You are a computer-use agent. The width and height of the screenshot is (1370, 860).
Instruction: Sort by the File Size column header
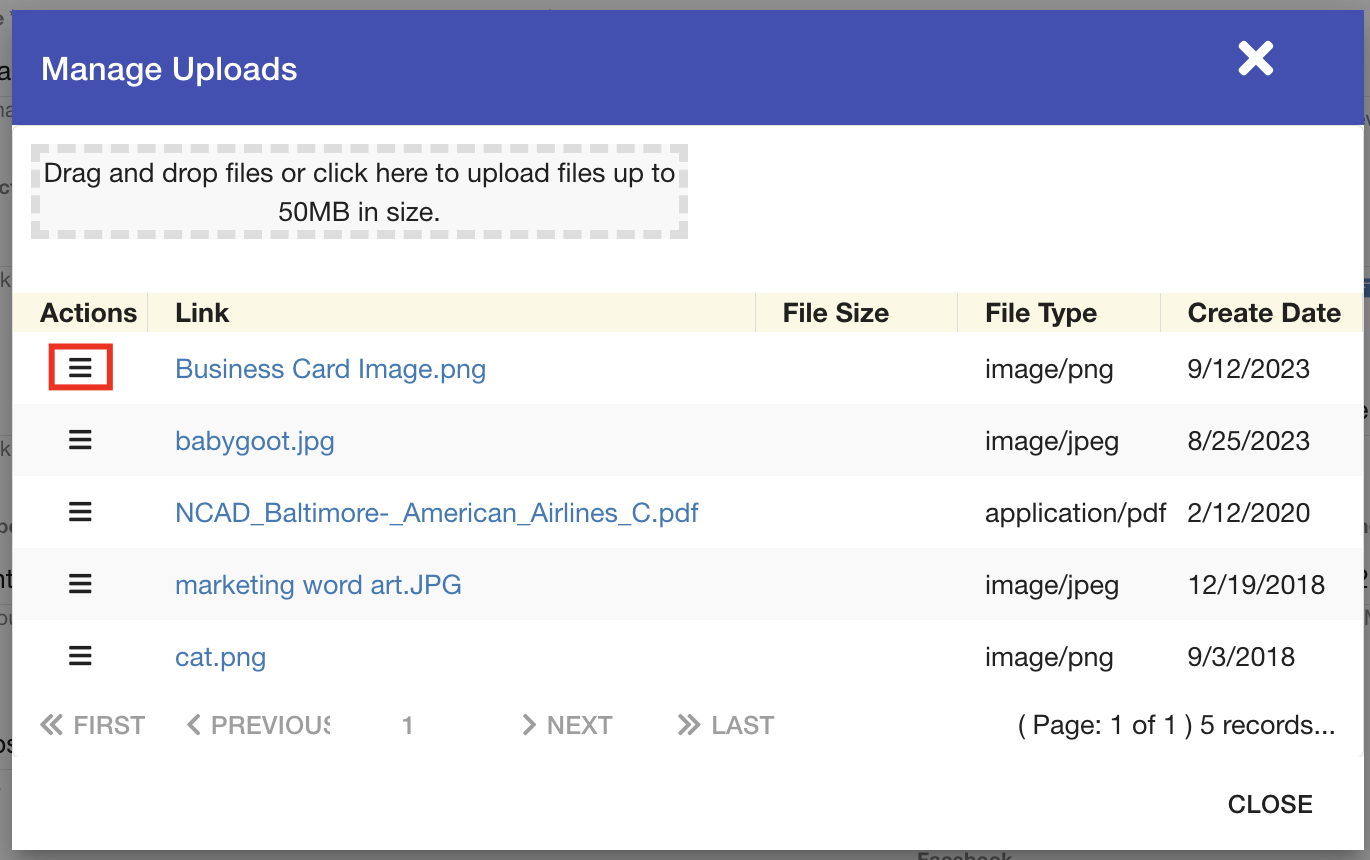point(835,313)
